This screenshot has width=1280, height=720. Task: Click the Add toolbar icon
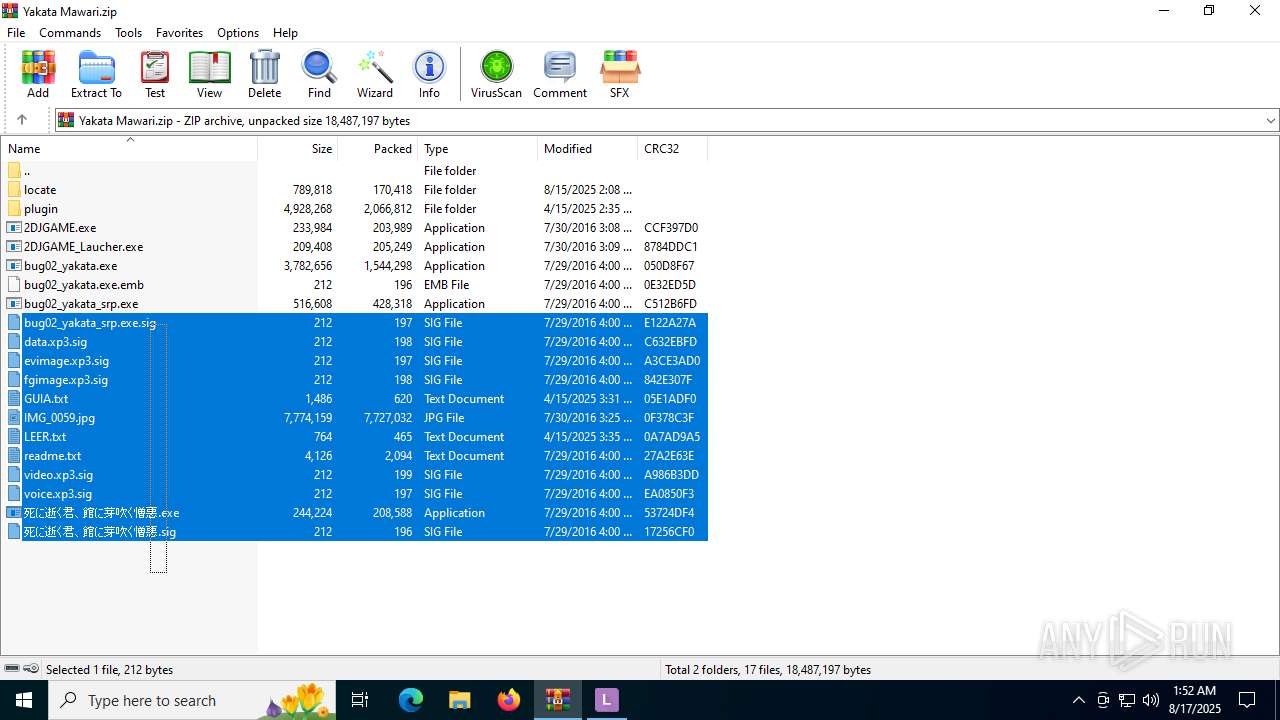(38, 75)
